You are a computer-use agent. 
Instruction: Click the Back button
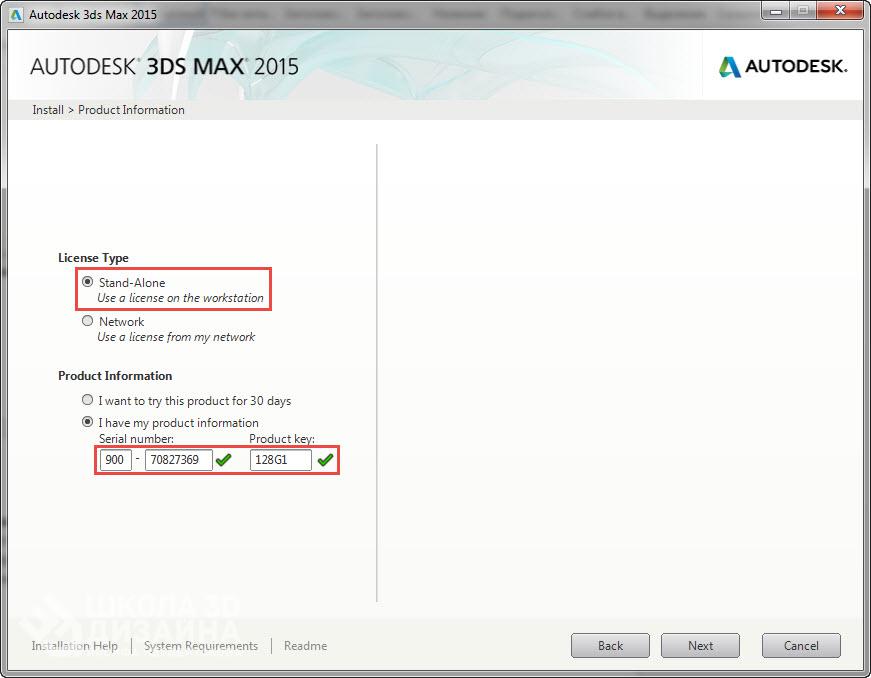point(610,646)
